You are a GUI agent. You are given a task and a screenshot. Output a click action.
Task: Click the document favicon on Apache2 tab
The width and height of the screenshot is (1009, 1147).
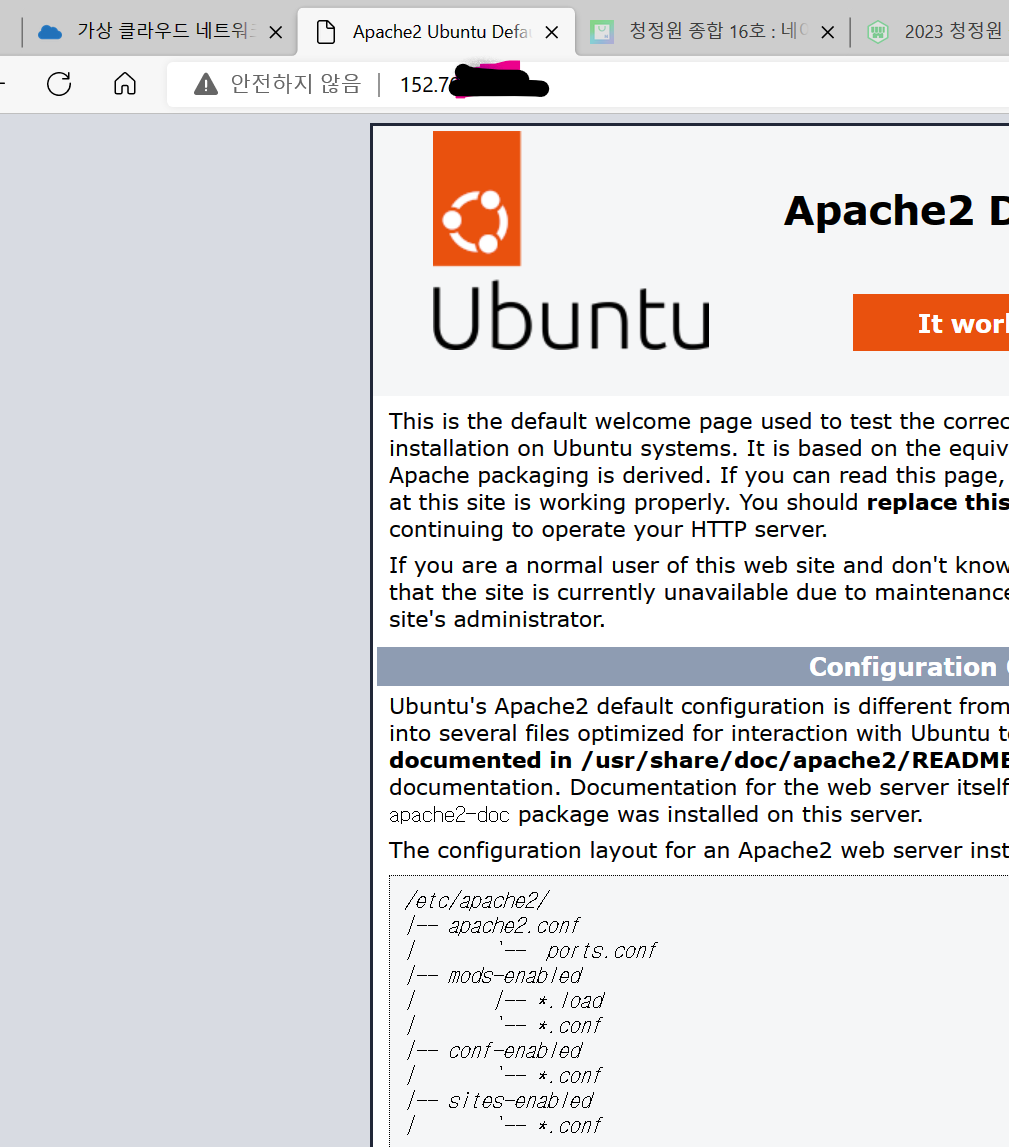[x=326, y=32]
